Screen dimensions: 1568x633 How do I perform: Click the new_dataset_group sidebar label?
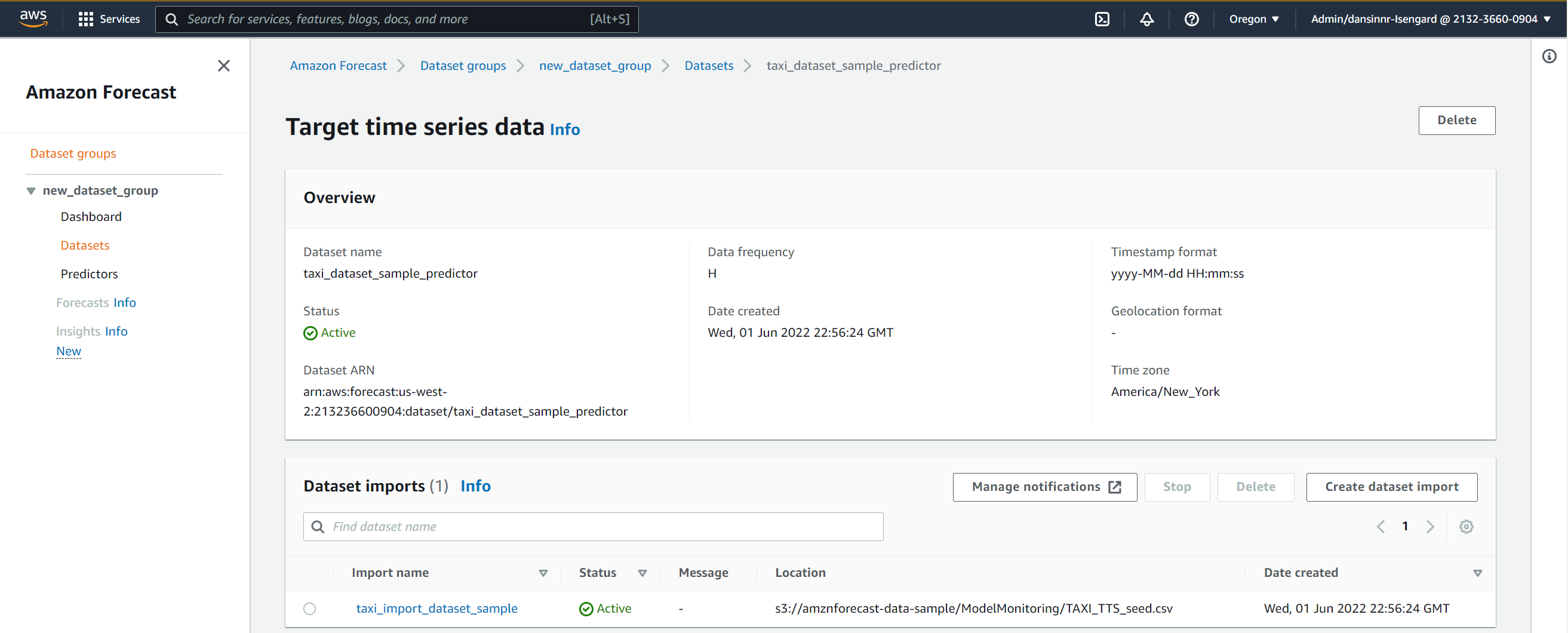pos(100,190)
